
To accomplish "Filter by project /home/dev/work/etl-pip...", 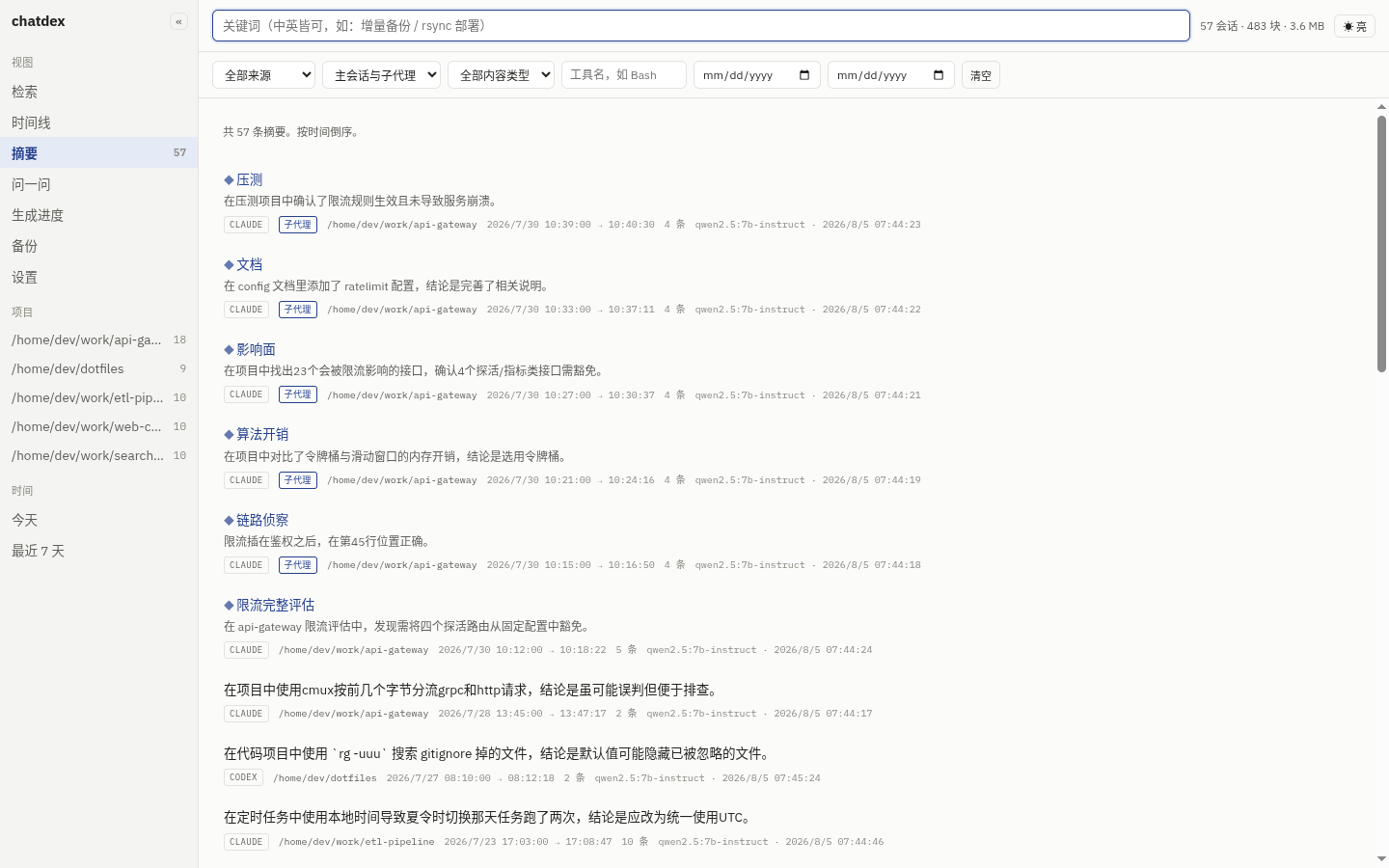I will (x=98, y=397).
